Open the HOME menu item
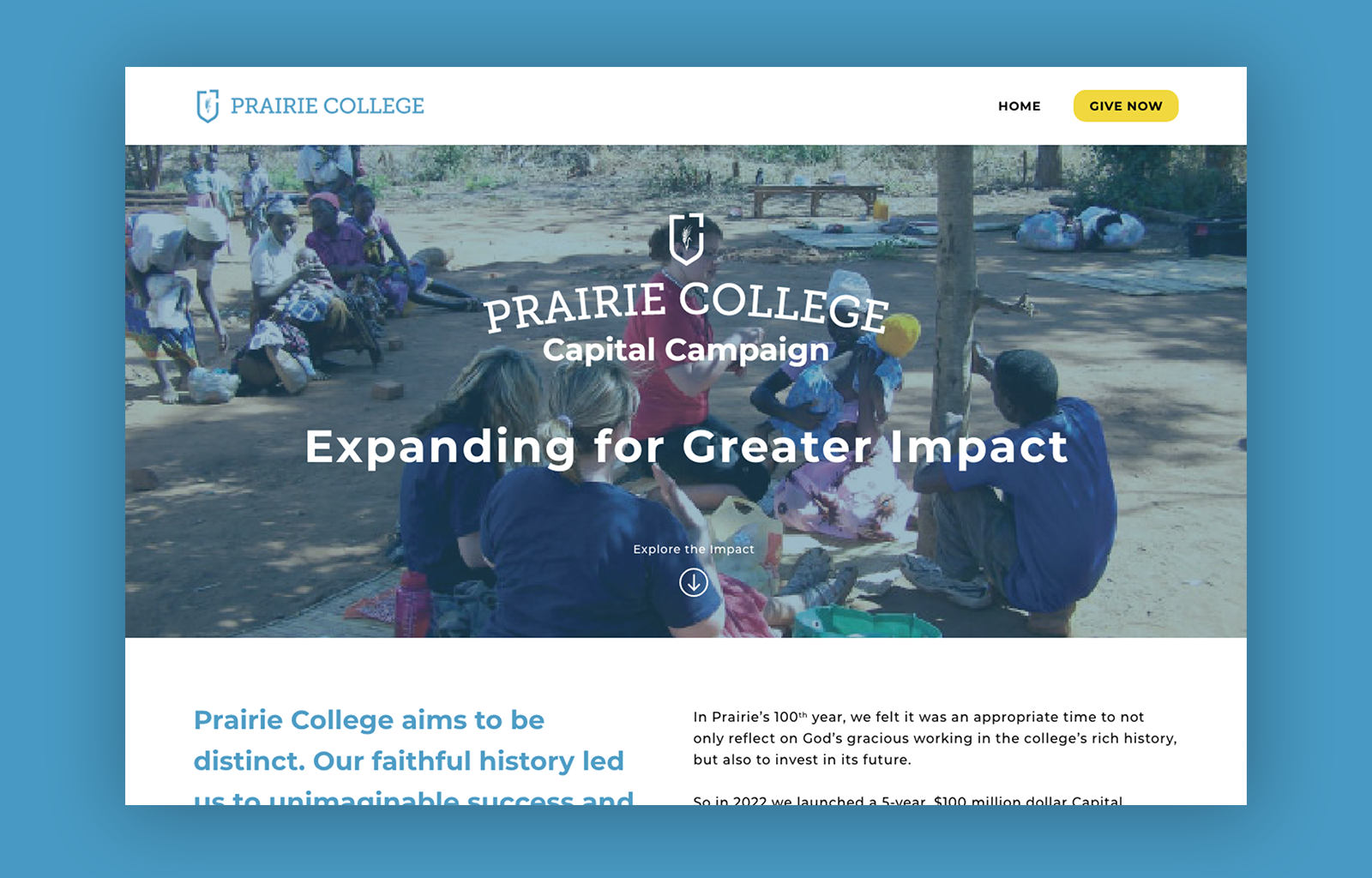This screenshot has width=1372, height=878. 1019,106
